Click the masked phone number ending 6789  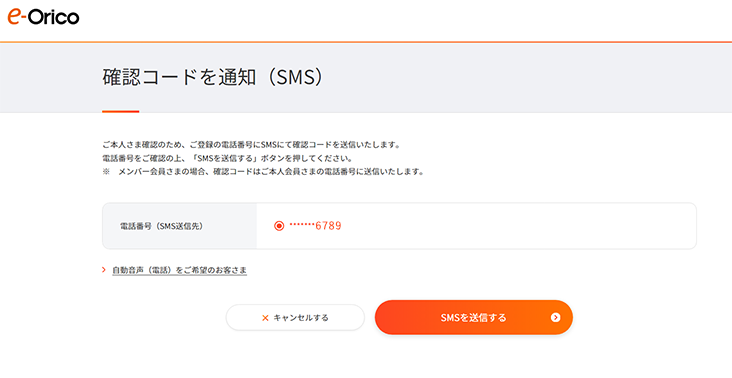click(x=315, y=226)
